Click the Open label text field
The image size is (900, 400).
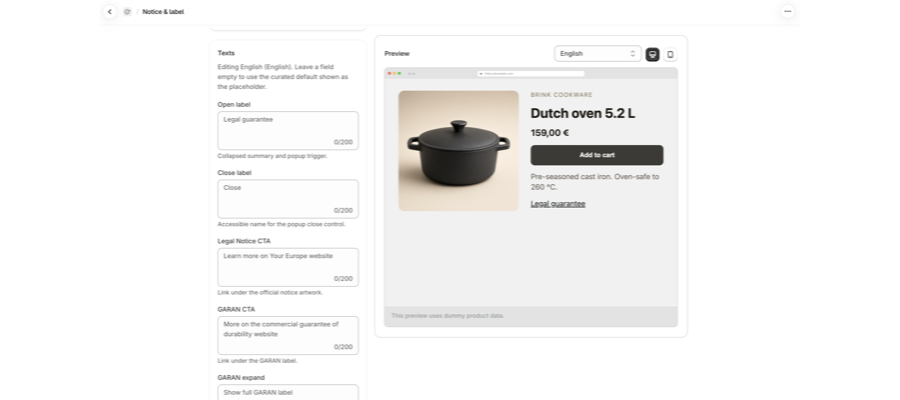click(288, 131)
